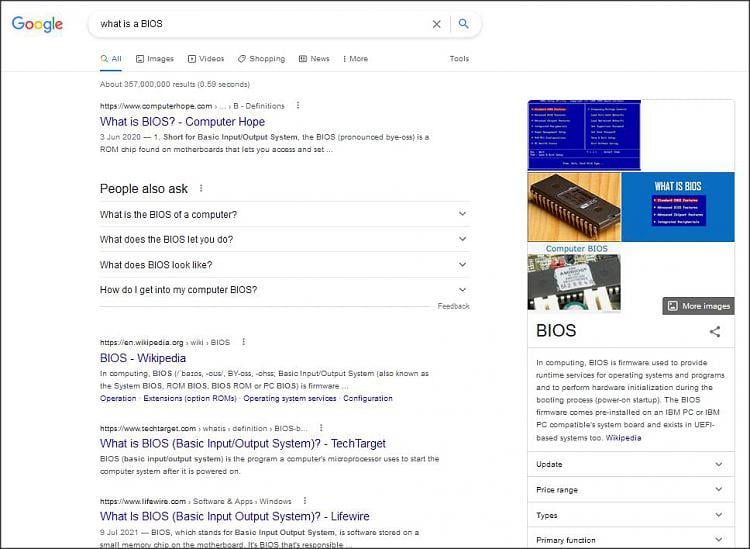This screenshot has height=549, width=750.
Task: Click the 'About 357,000,000 results' text
Action: (x=175, y=84)
